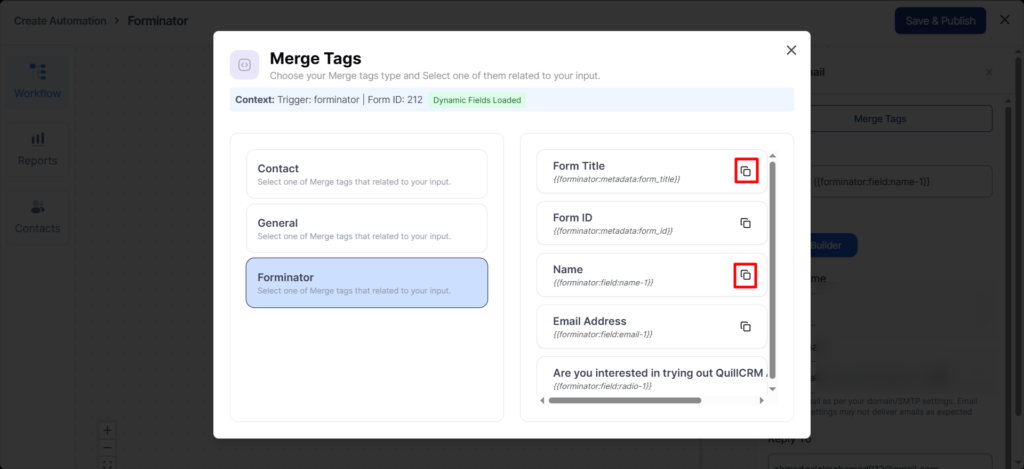Click the horizontal scrollbar right arrow

(761, 401)
